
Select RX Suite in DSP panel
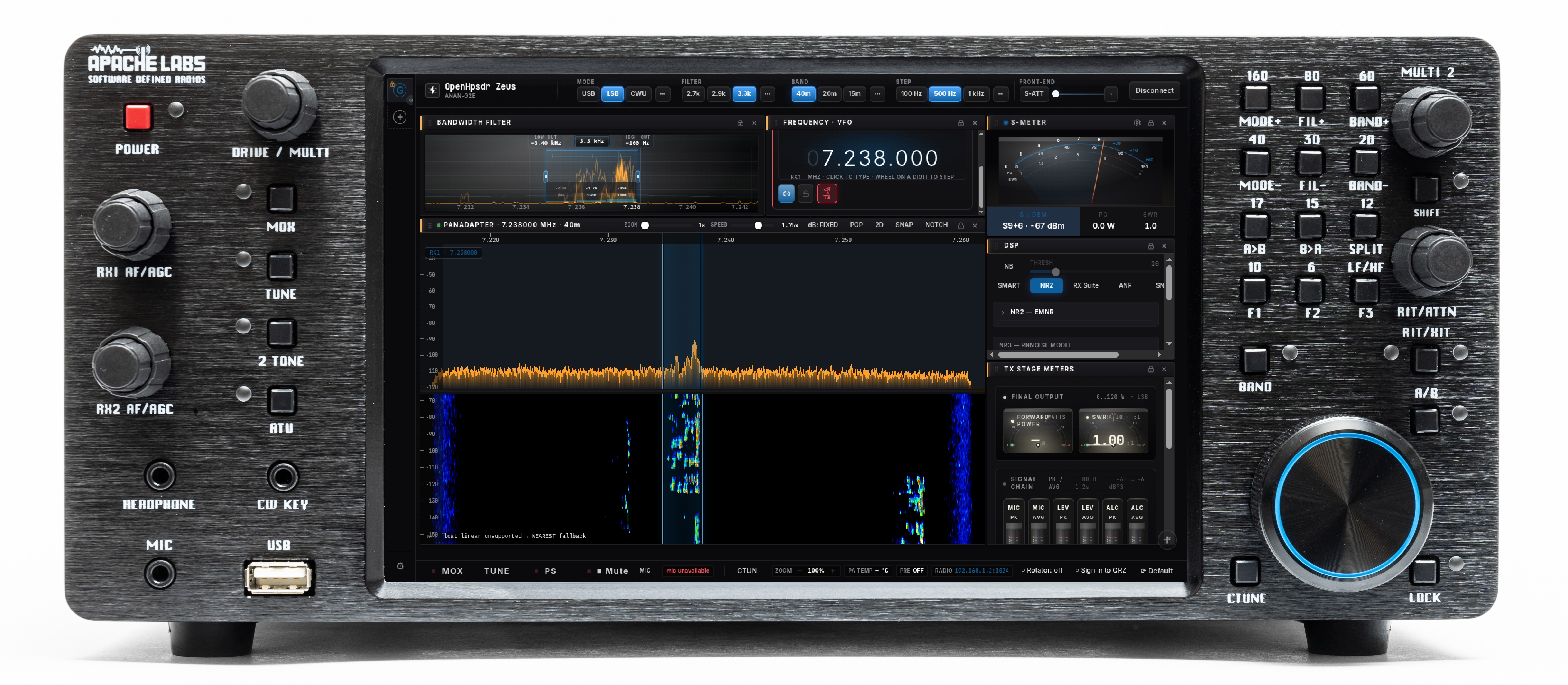1085,286
